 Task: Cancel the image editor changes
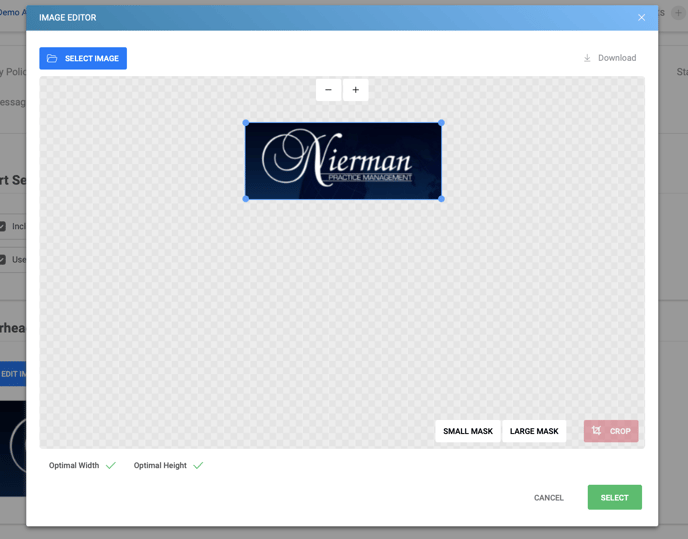click(548, 497)
